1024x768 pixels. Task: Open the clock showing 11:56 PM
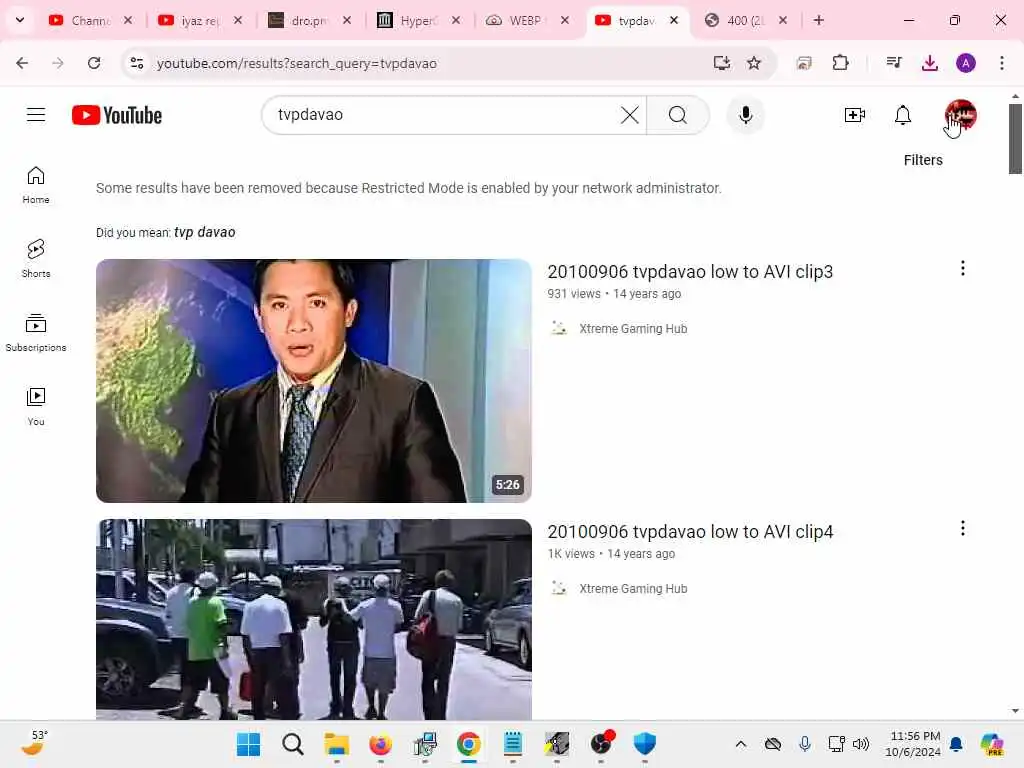click(x=914, y=744)
